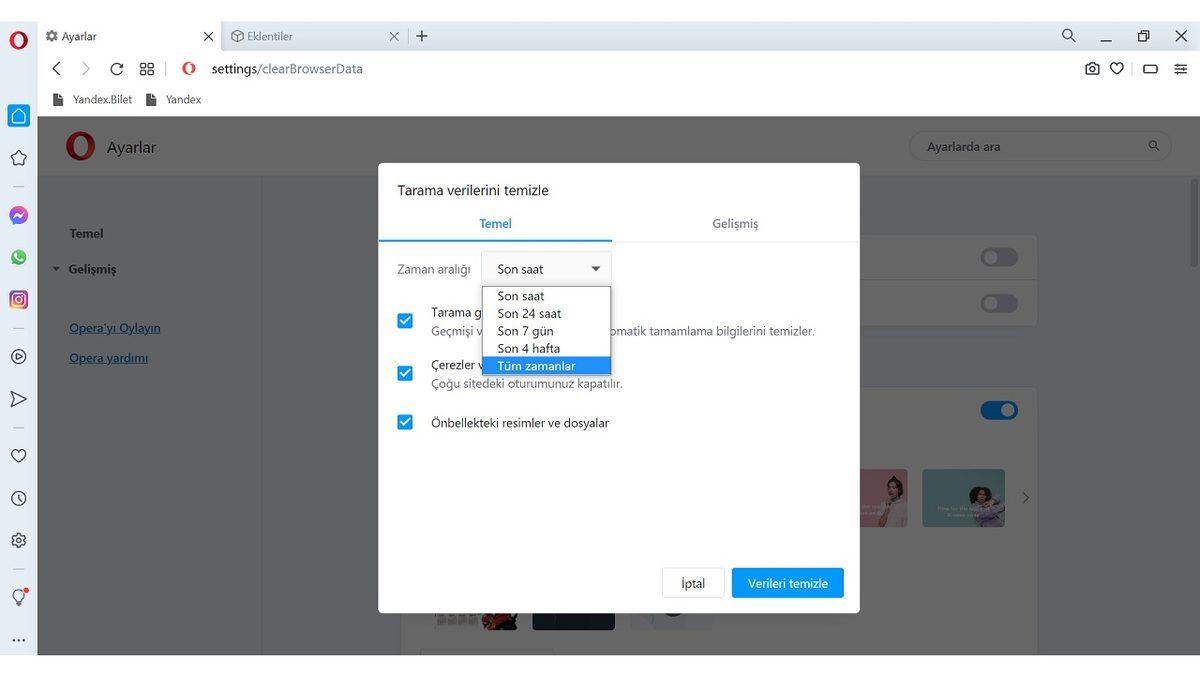Disable Önbellekteki resimler ve dosyalar option
The image size is (1200, 675).
[405, 421]
